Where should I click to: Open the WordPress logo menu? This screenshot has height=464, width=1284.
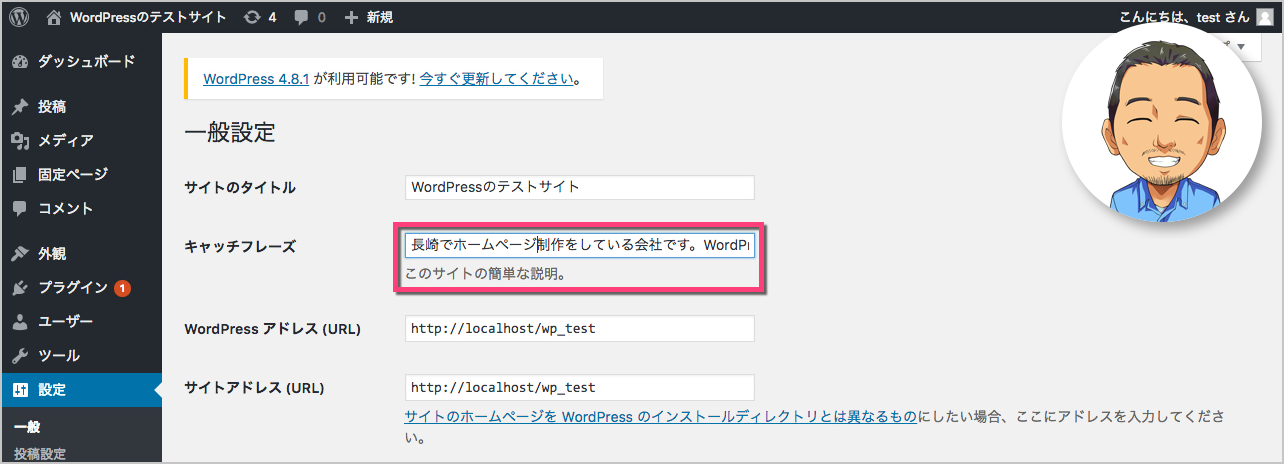[x=20, y=17]
